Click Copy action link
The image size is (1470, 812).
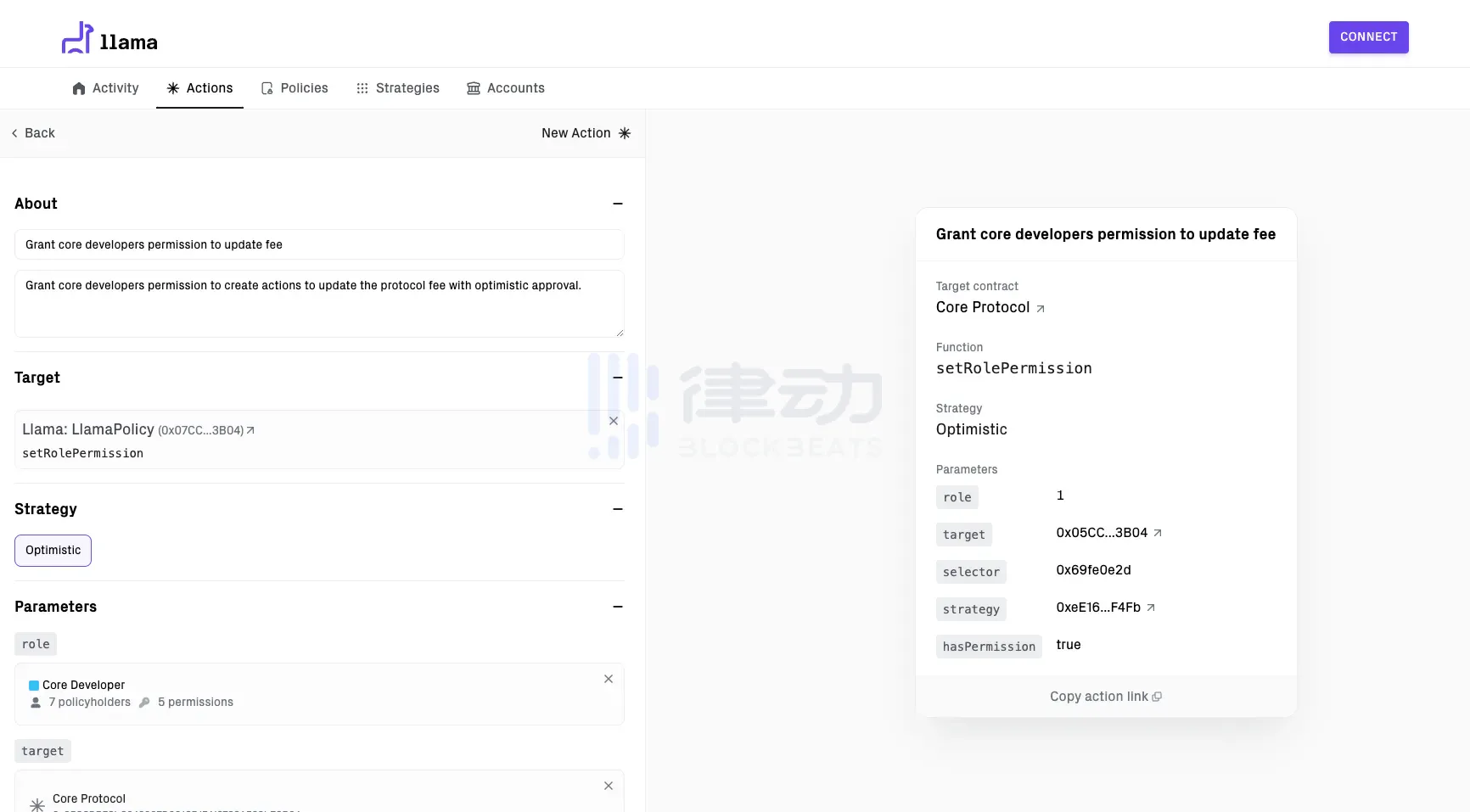coord(1105,697)
